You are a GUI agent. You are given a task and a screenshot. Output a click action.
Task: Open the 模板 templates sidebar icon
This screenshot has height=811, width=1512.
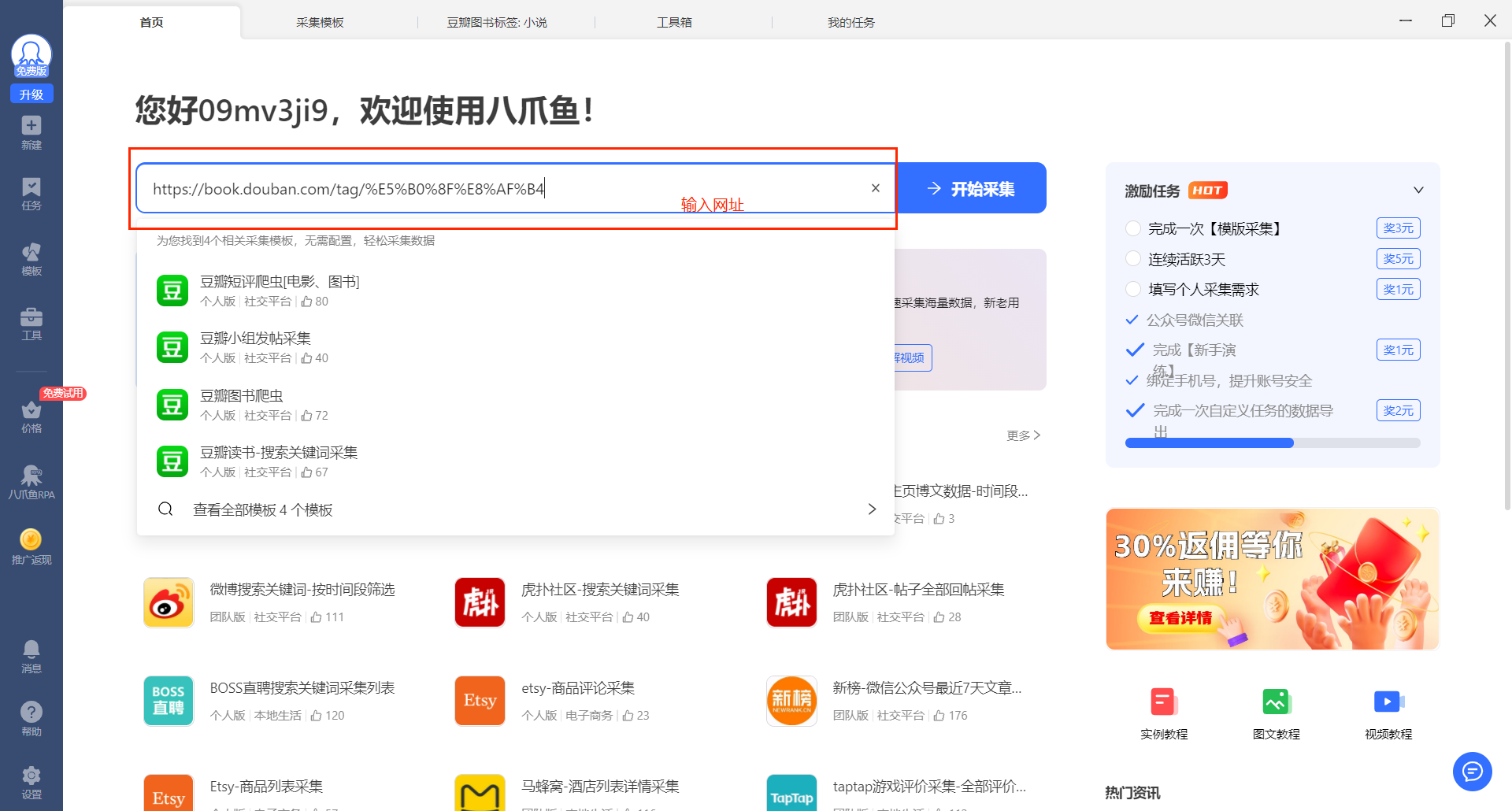31,259
